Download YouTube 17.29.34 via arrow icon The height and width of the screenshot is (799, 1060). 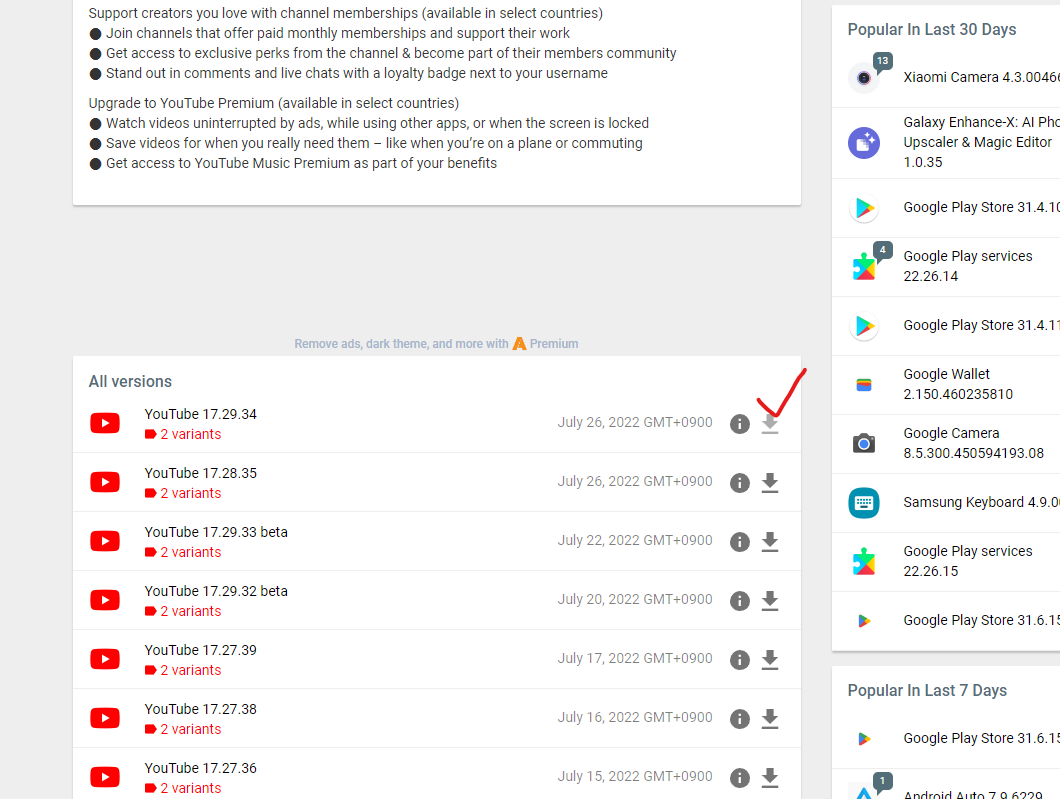click(x=770, y=424)
